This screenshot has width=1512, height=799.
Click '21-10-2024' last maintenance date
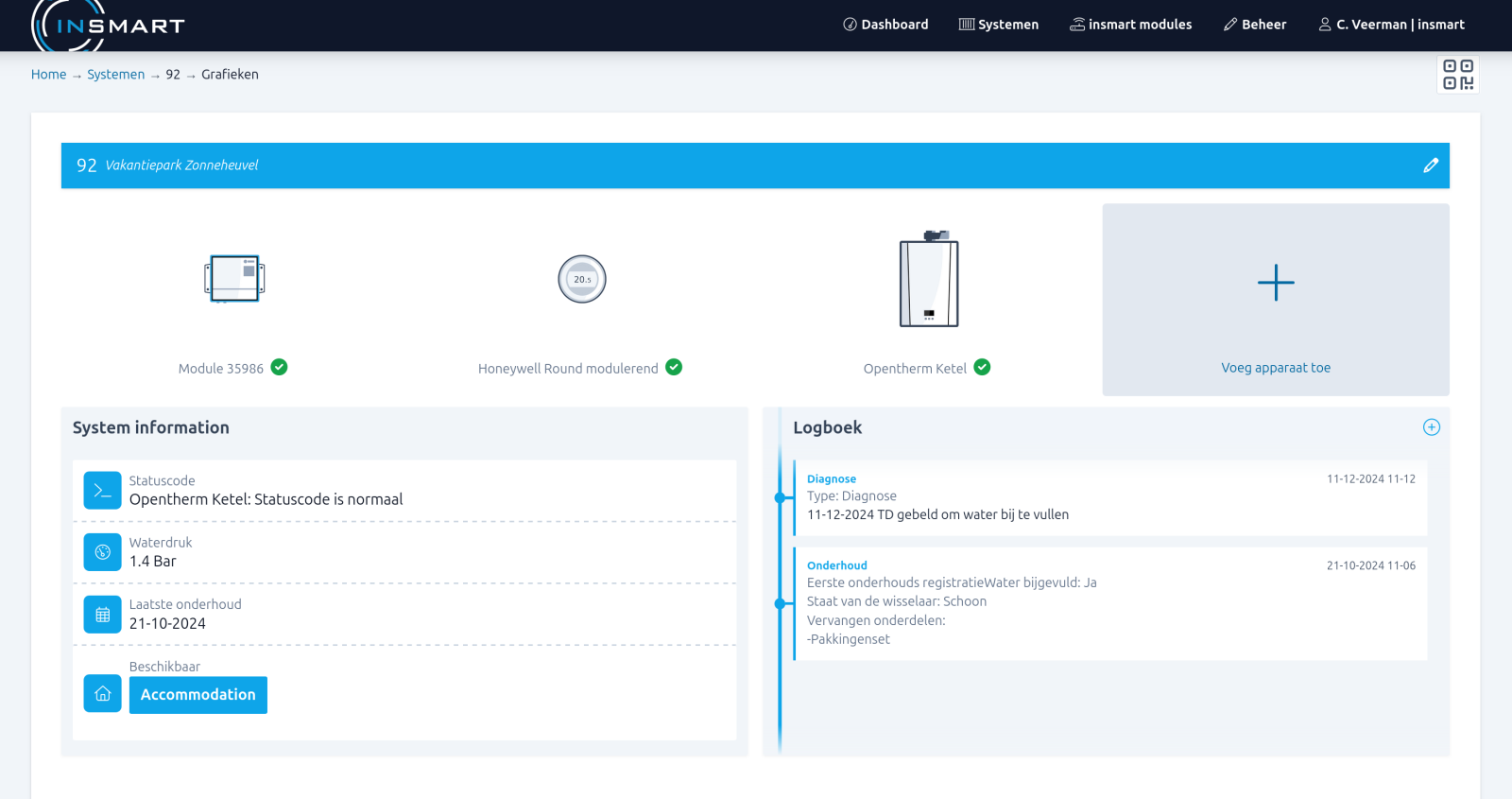(167, 624)
